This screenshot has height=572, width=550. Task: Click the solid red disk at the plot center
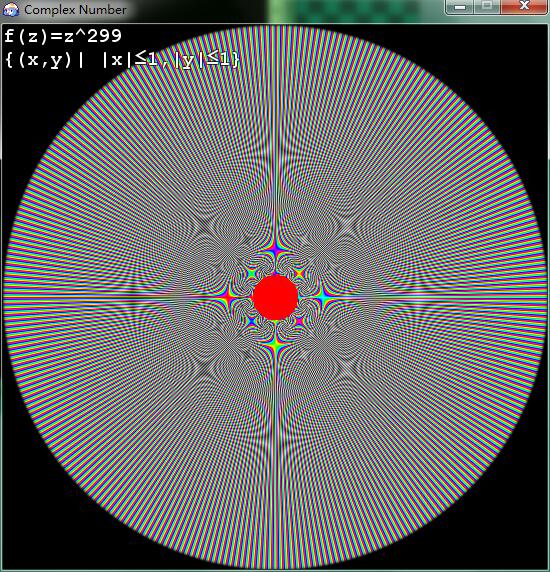tap(275, 298)
